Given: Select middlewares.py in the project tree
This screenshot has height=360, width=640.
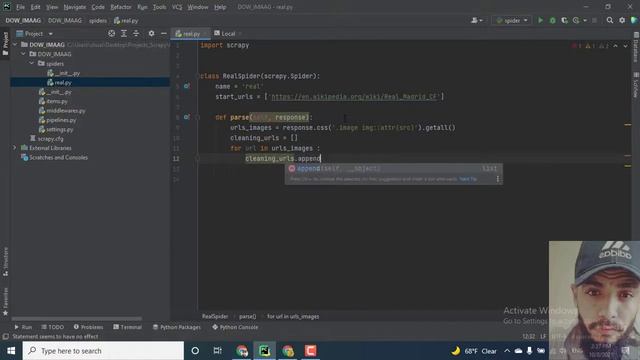Looking at the screenshot, I should [62, 111].
